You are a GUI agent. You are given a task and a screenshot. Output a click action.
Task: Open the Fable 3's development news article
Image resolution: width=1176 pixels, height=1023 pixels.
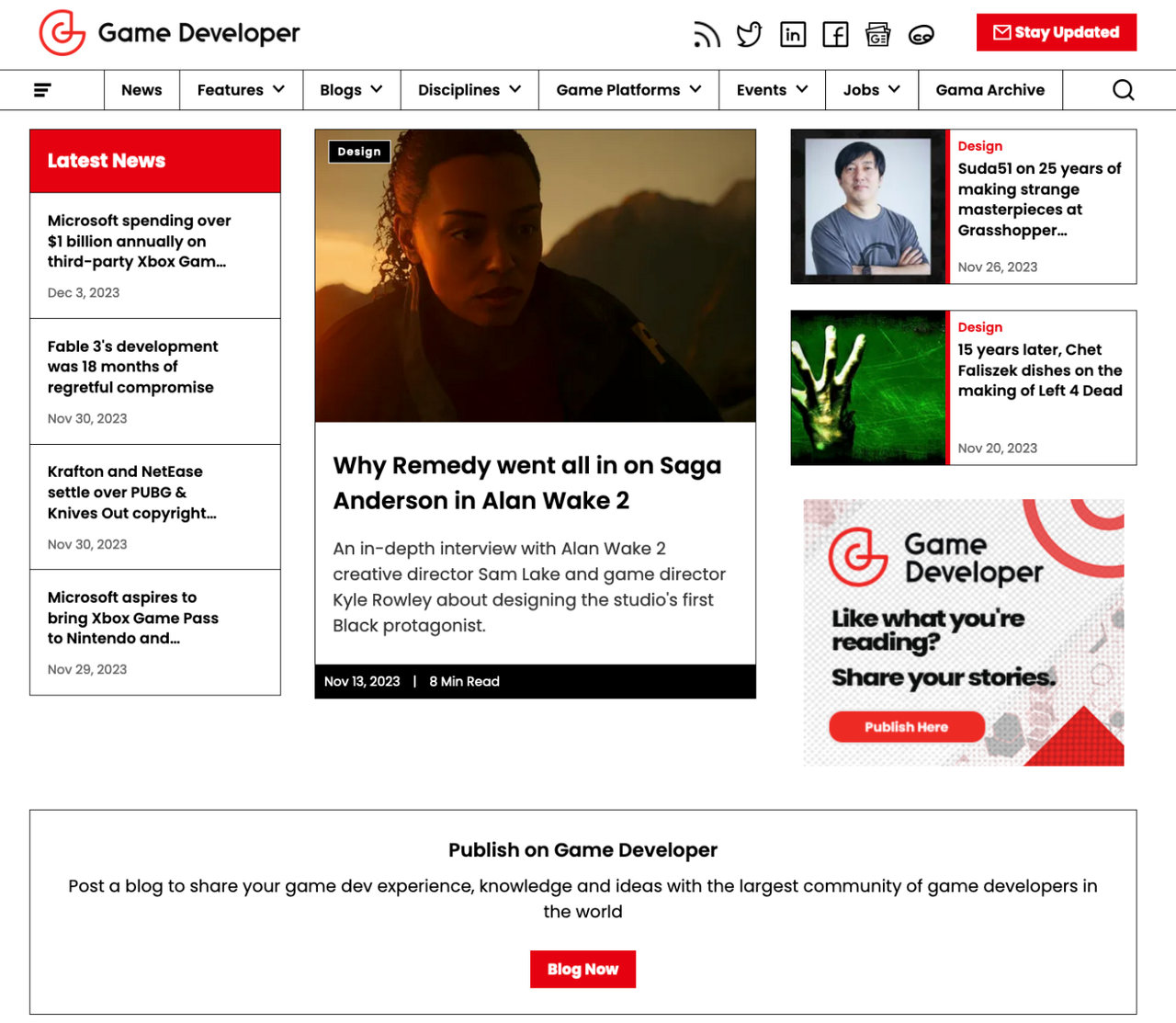tap(133, 367)
